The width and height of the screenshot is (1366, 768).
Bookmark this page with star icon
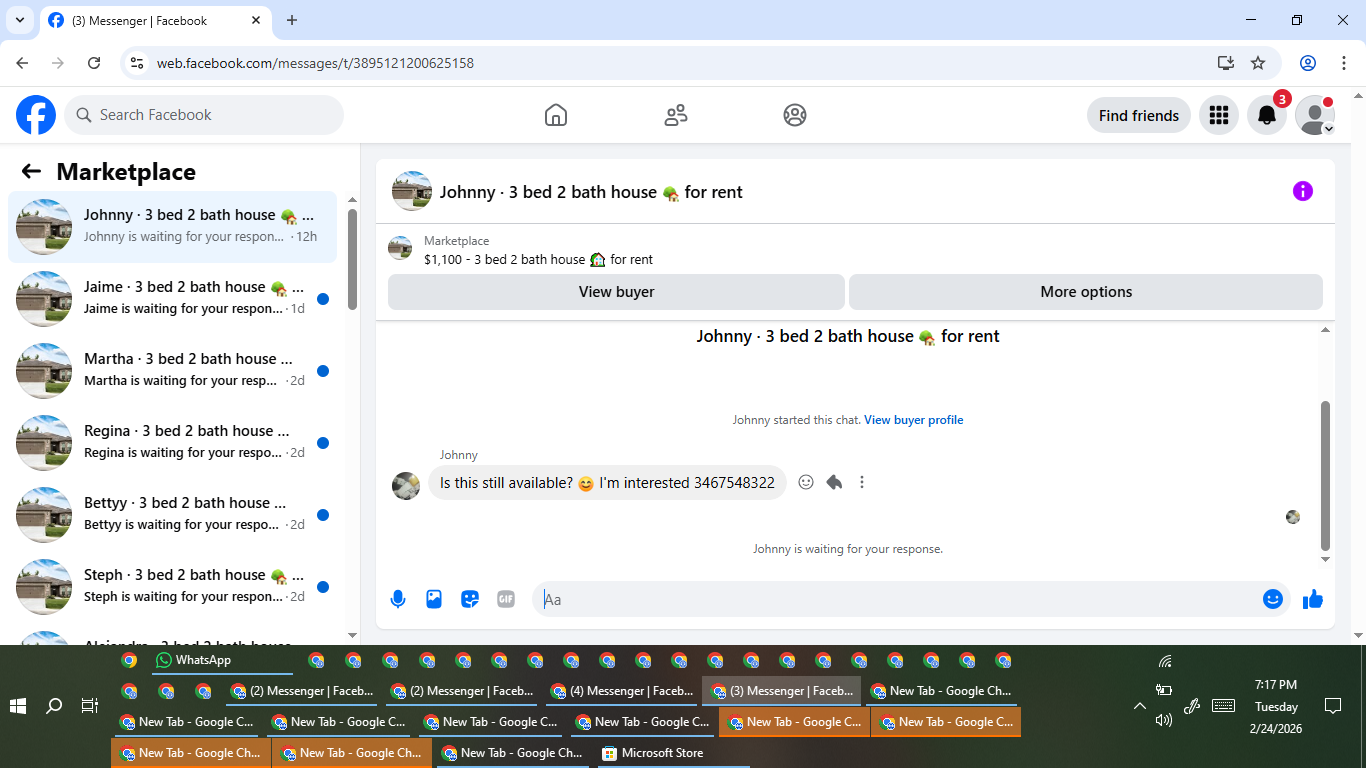coord(1258,63)
